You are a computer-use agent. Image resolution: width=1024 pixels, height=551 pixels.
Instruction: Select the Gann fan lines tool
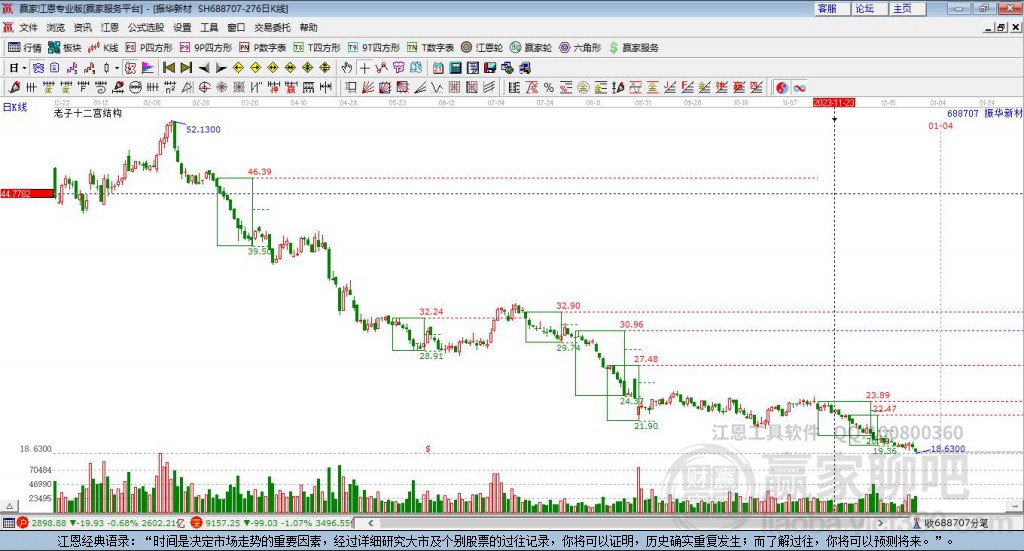(368, 87)
